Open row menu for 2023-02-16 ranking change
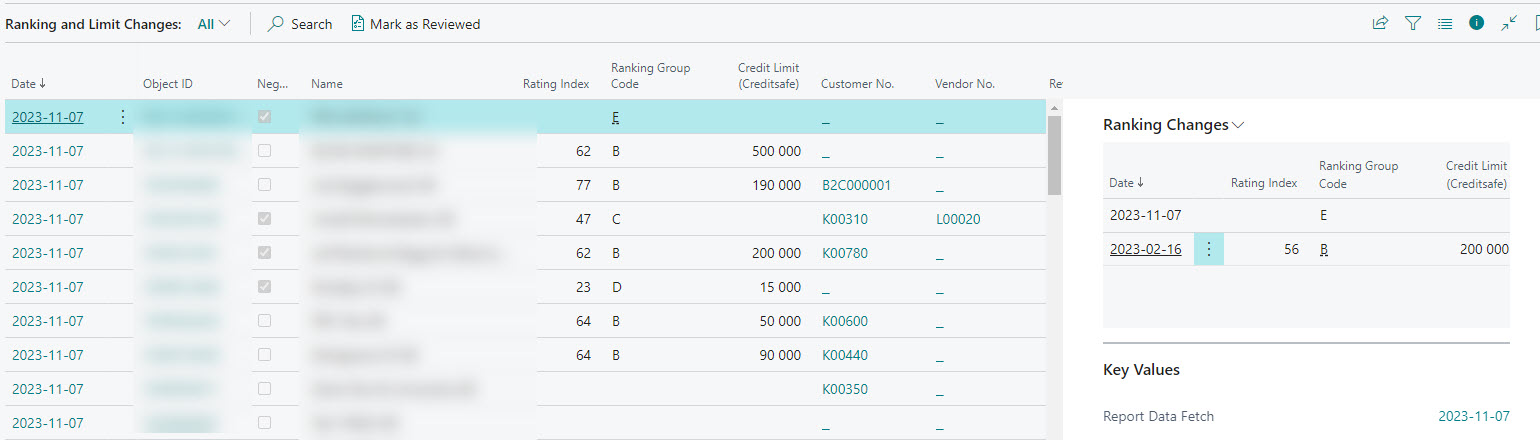This screenshot has height=440, width=1540. point(1208,250)
